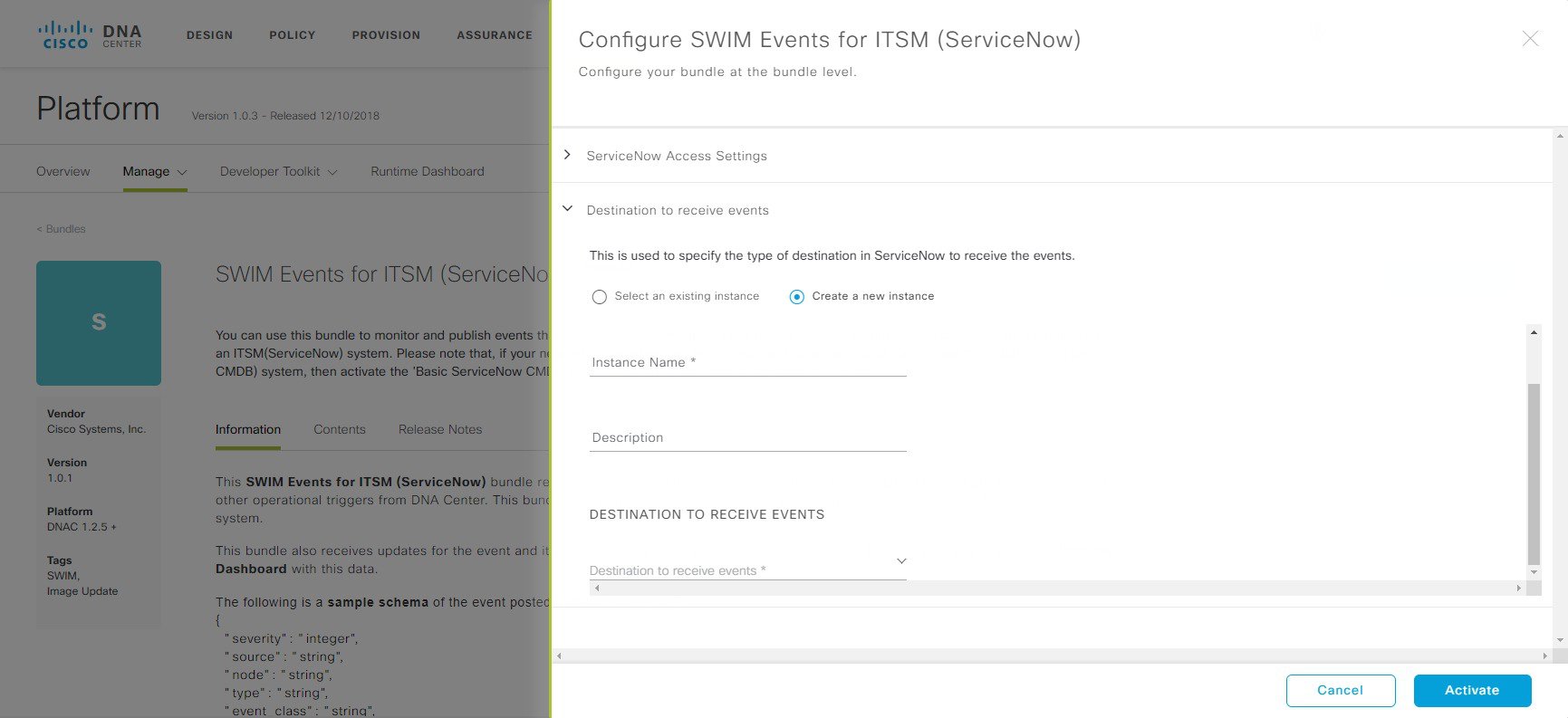Choose Create a new instance radio
The height and width of the screenshot is (718, 1568).
tap(797, 297)
